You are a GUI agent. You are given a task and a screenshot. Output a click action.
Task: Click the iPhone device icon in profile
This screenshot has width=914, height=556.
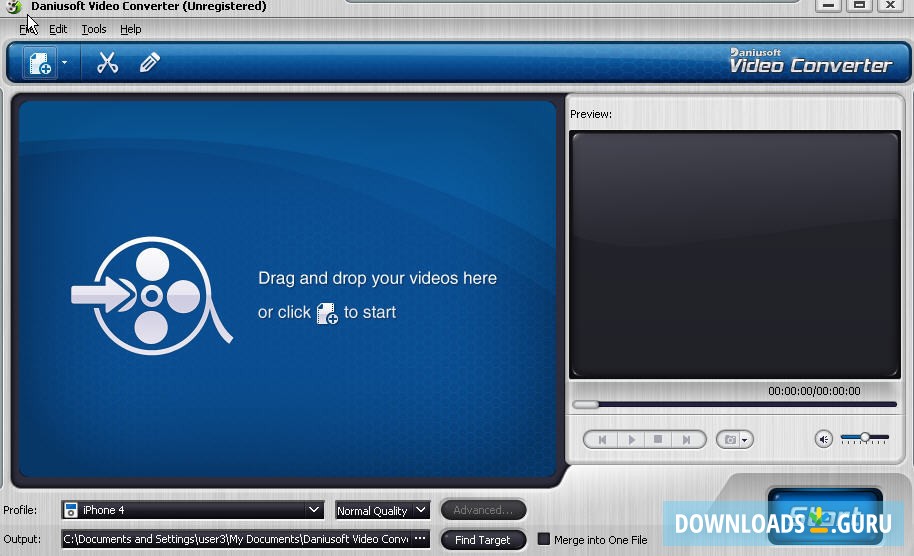coord(71,510)
